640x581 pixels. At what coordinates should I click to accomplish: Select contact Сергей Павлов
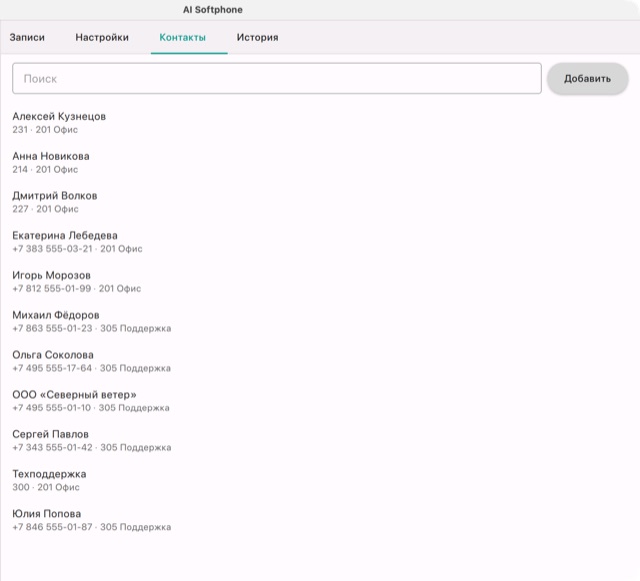tap(51, 434)
